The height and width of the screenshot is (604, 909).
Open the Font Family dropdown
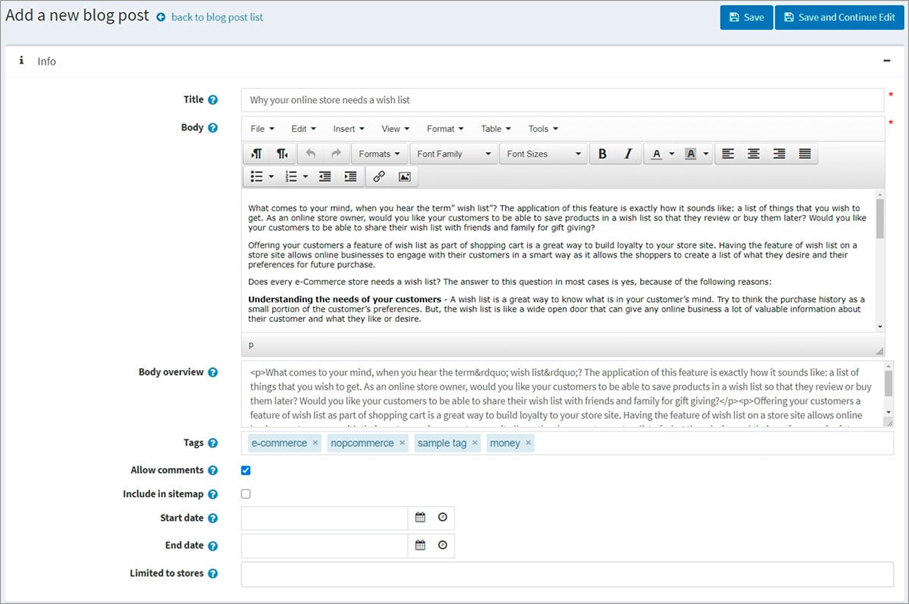pyautogui.click(x=454, y=154)
